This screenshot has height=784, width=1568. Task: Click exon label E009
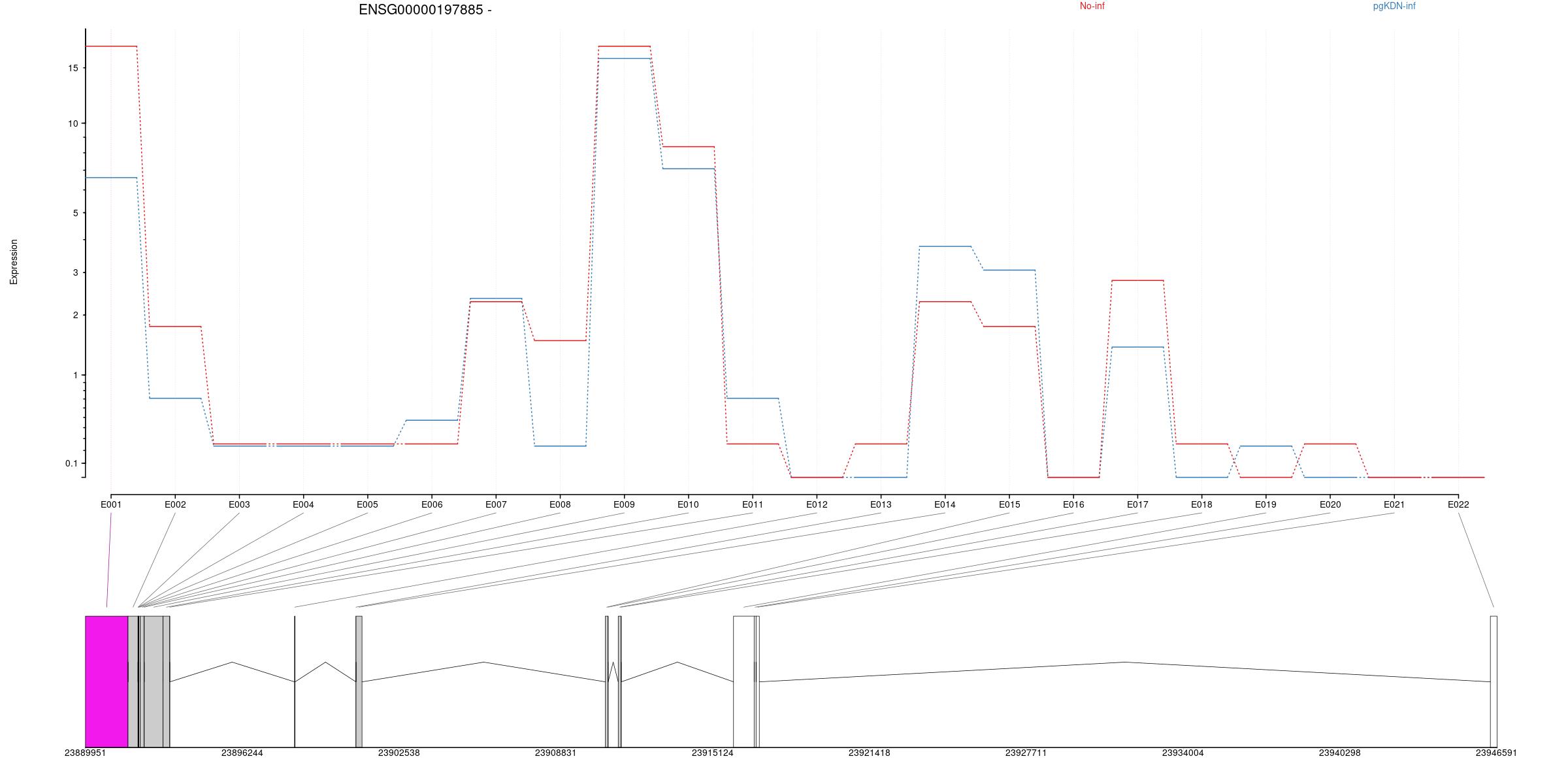(x=624, y=504)
